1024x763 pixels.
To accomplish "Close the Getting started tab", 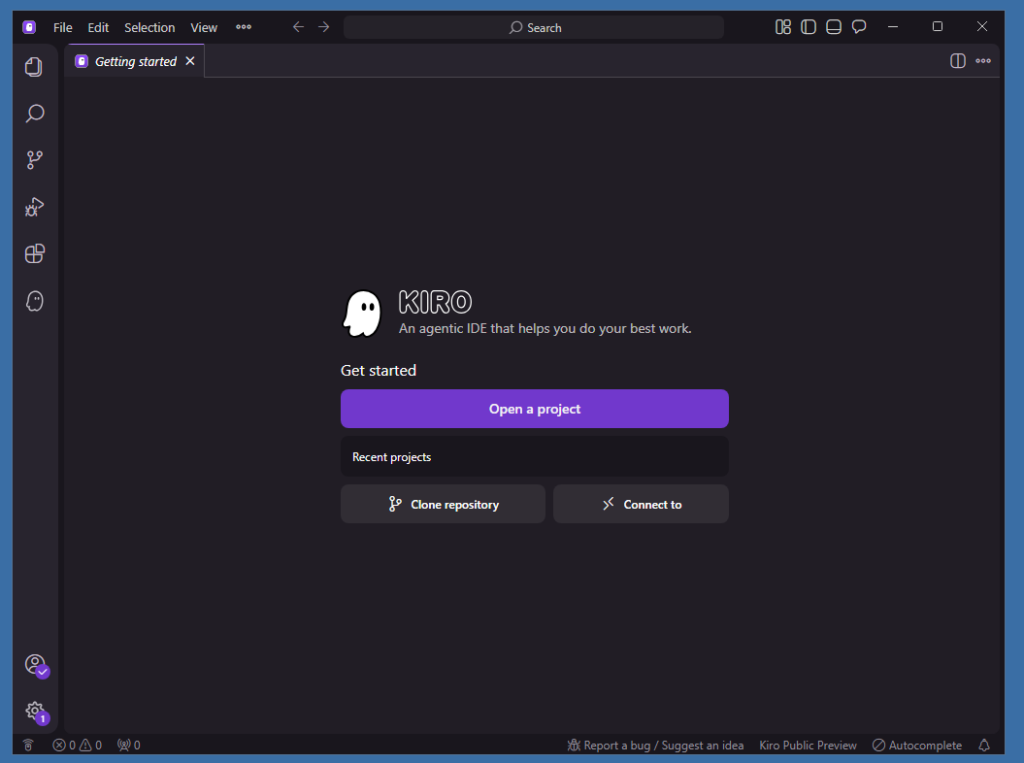I will [190, 61].
